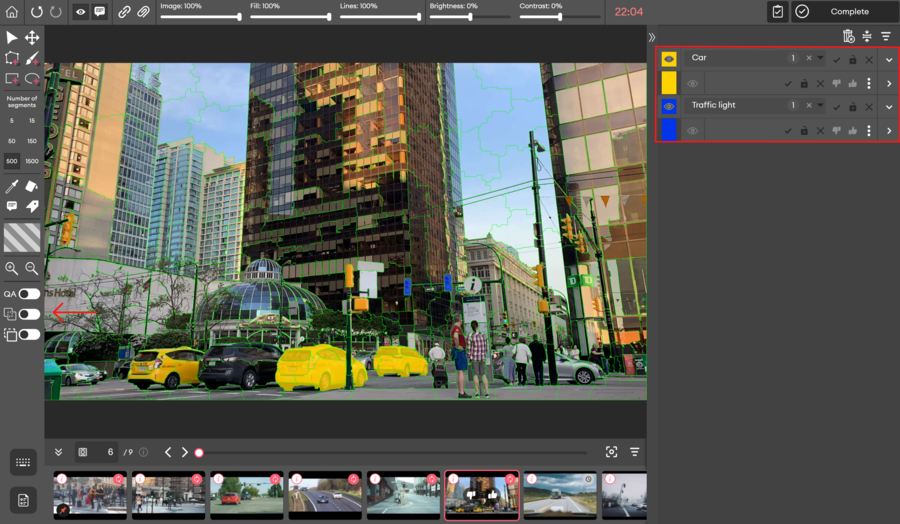Clear the Car class selection x
The image size is (900, 524).
tap(809, 58)
